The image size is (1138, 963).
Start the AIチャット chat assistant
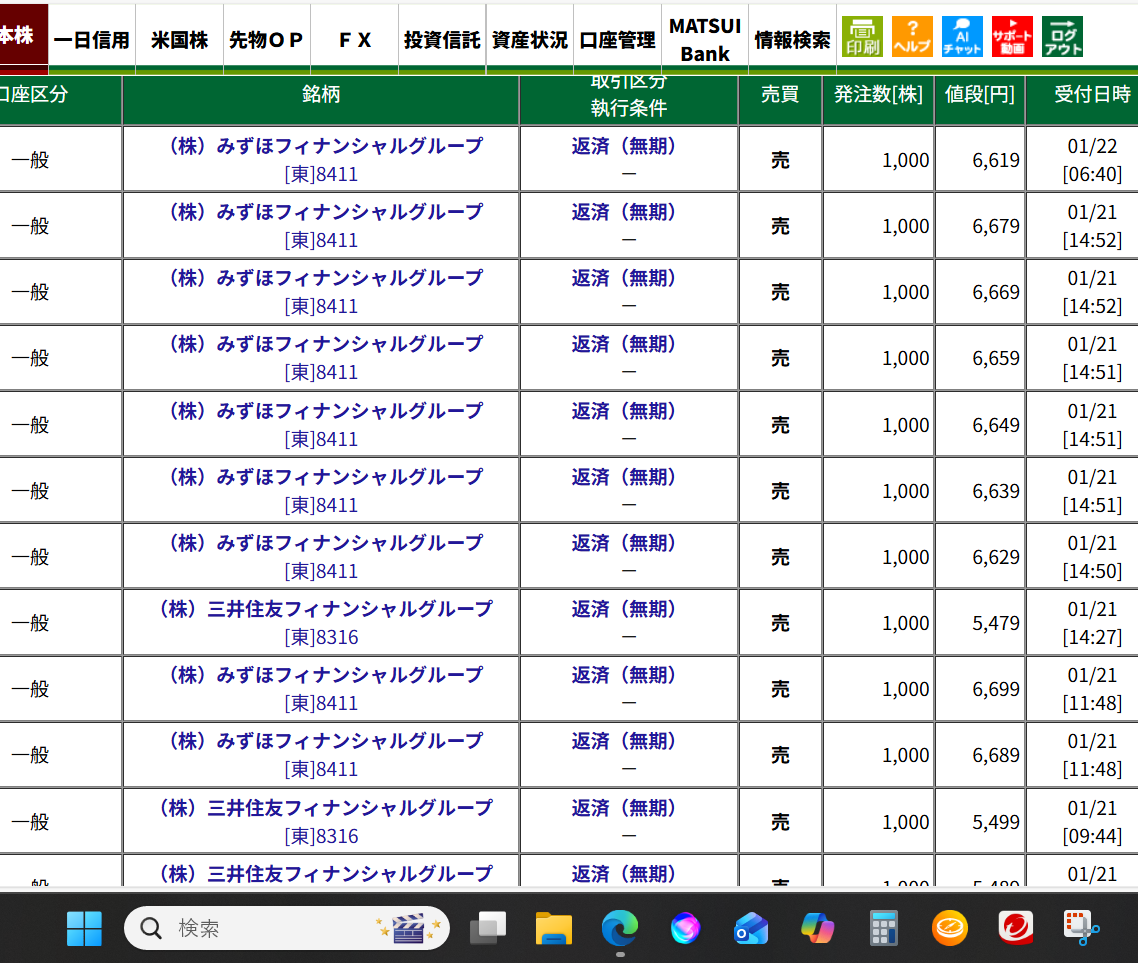click(961, 36)
